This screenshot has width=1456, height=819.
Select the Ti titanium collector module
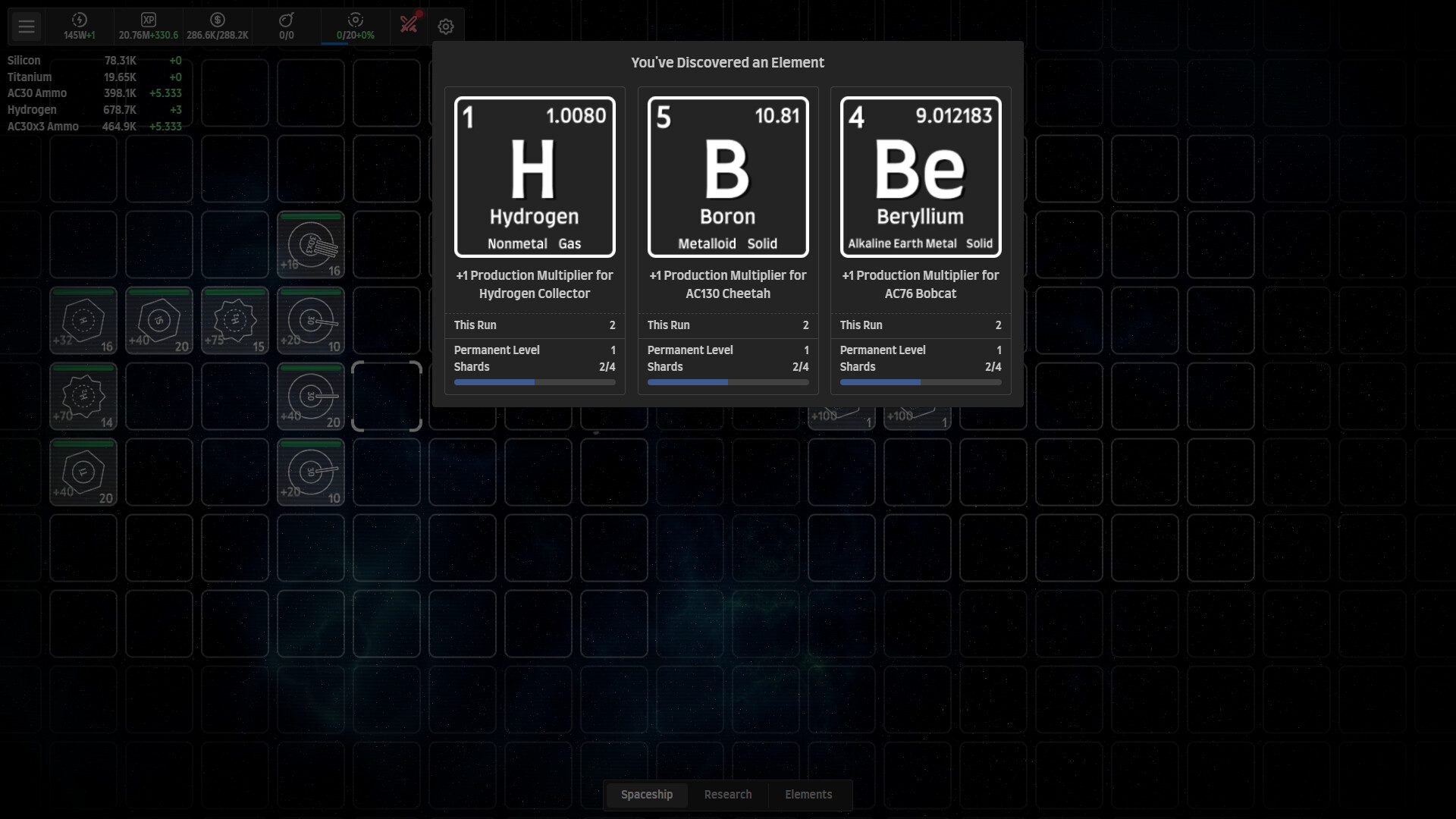point(83,472)
